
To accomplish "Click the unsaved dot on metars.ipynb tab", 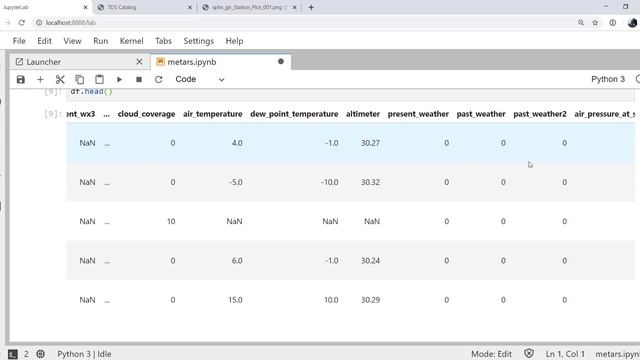I will [x=281, y=62].
